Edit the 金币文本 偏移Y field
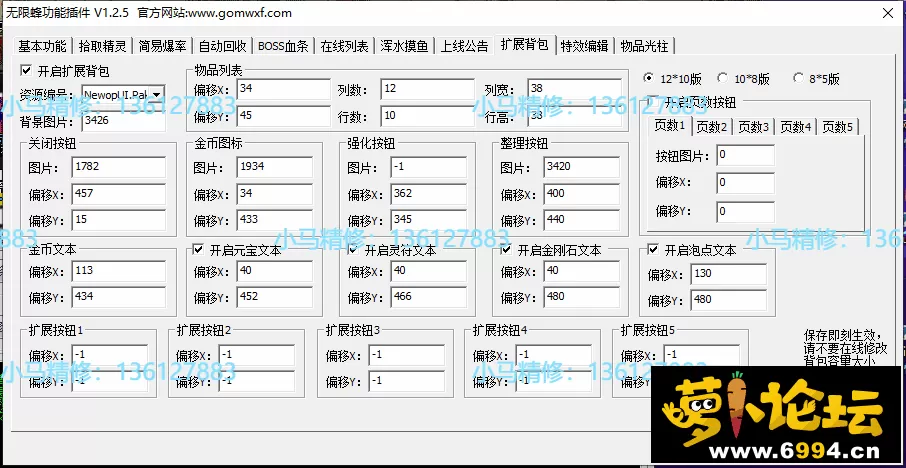906x468 pixels. [x=119, y=298]
